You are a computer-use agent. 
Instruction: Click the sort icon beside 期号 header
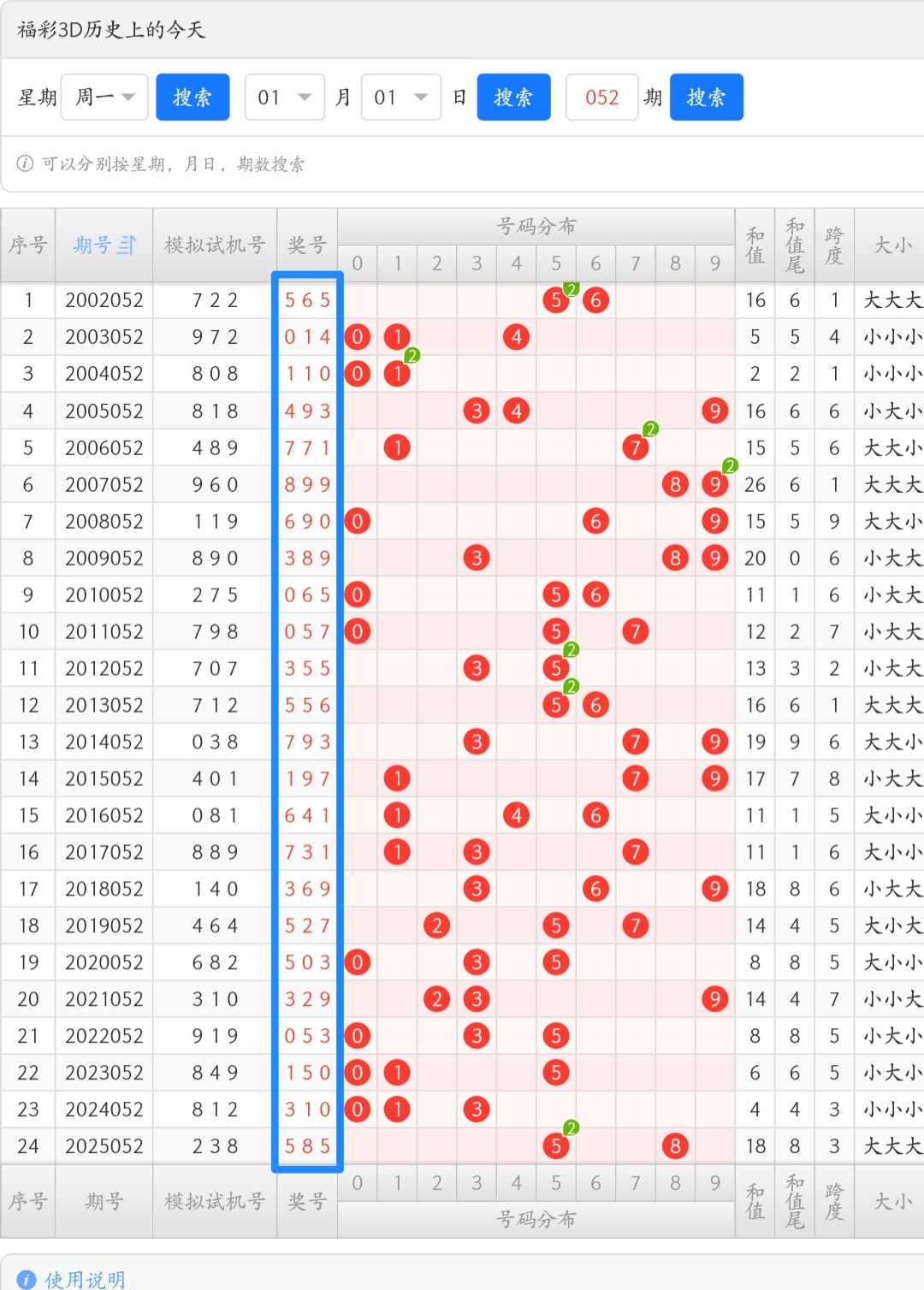127,246
